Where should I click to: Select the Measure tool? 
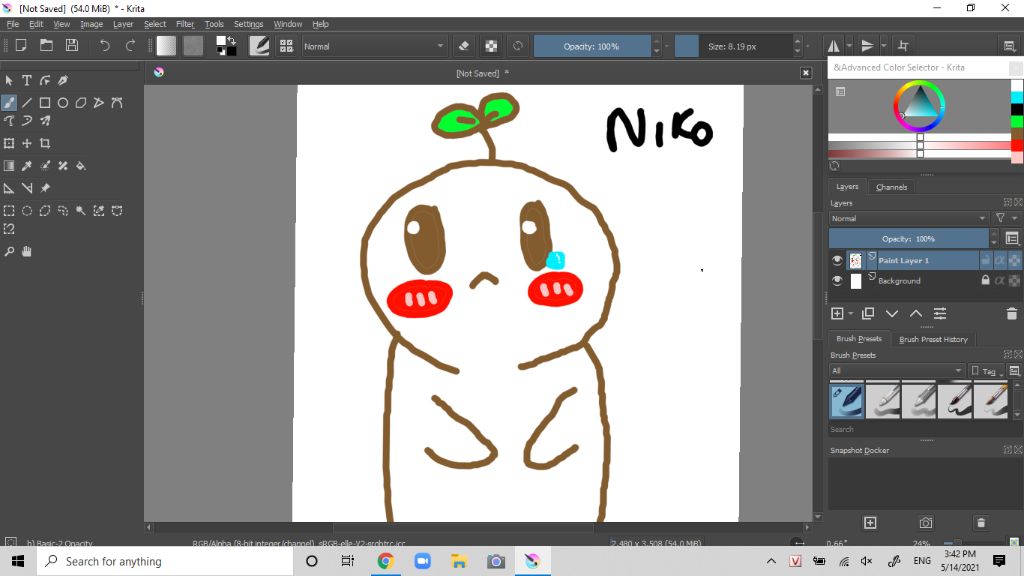[x=27, y=188]
